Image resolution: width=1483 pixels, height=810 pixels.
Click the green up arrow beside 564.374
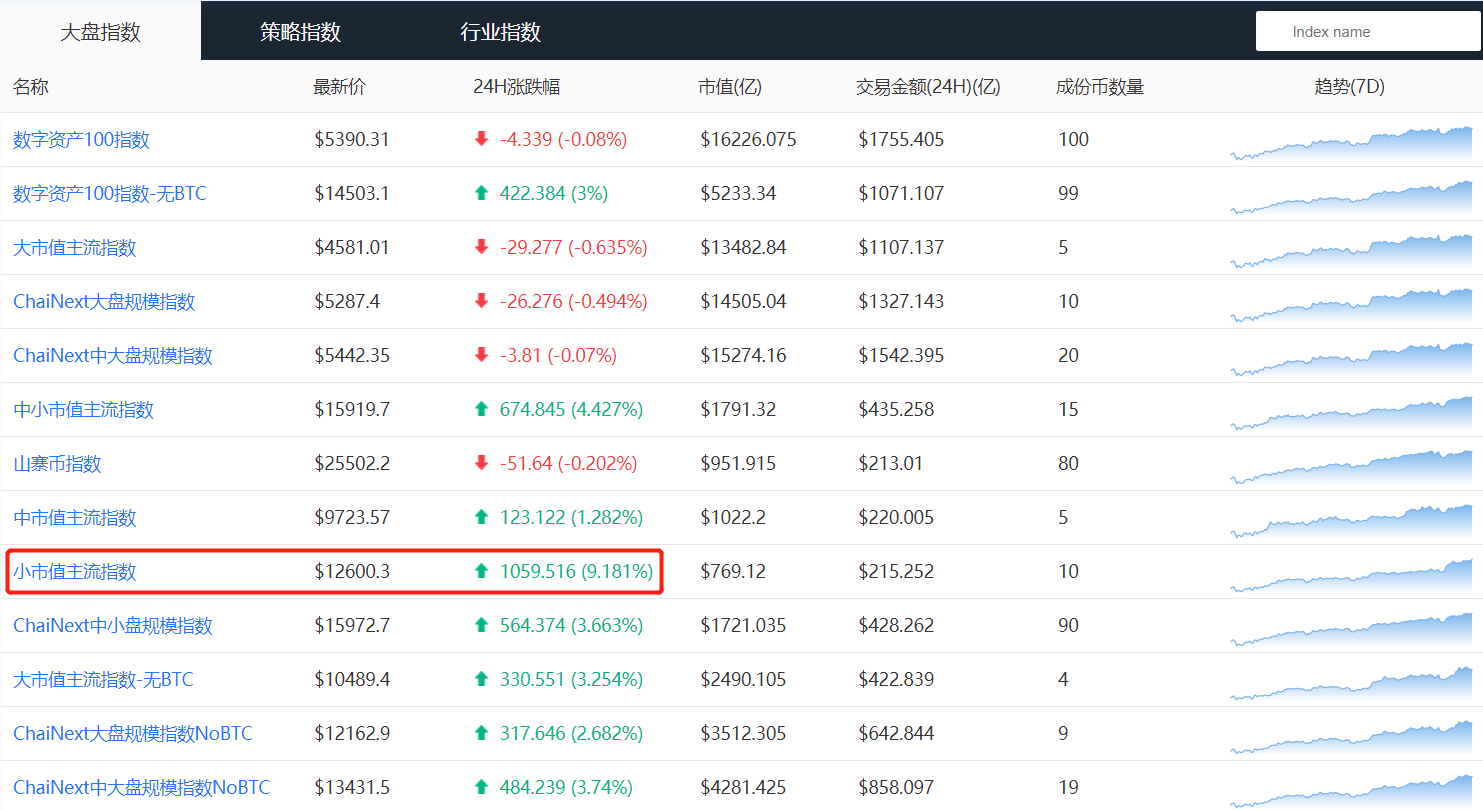[481, 625]
